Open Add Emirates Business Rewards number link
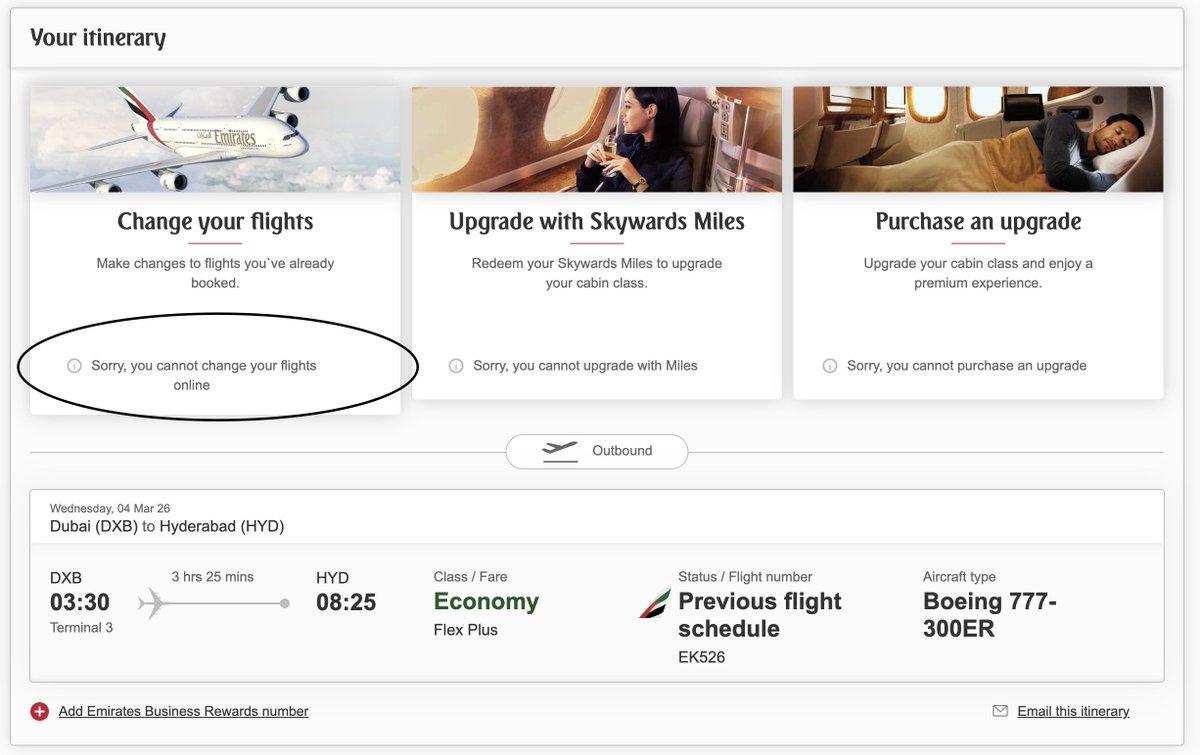This screenshot has height=755, width=1200. point(183,711)
